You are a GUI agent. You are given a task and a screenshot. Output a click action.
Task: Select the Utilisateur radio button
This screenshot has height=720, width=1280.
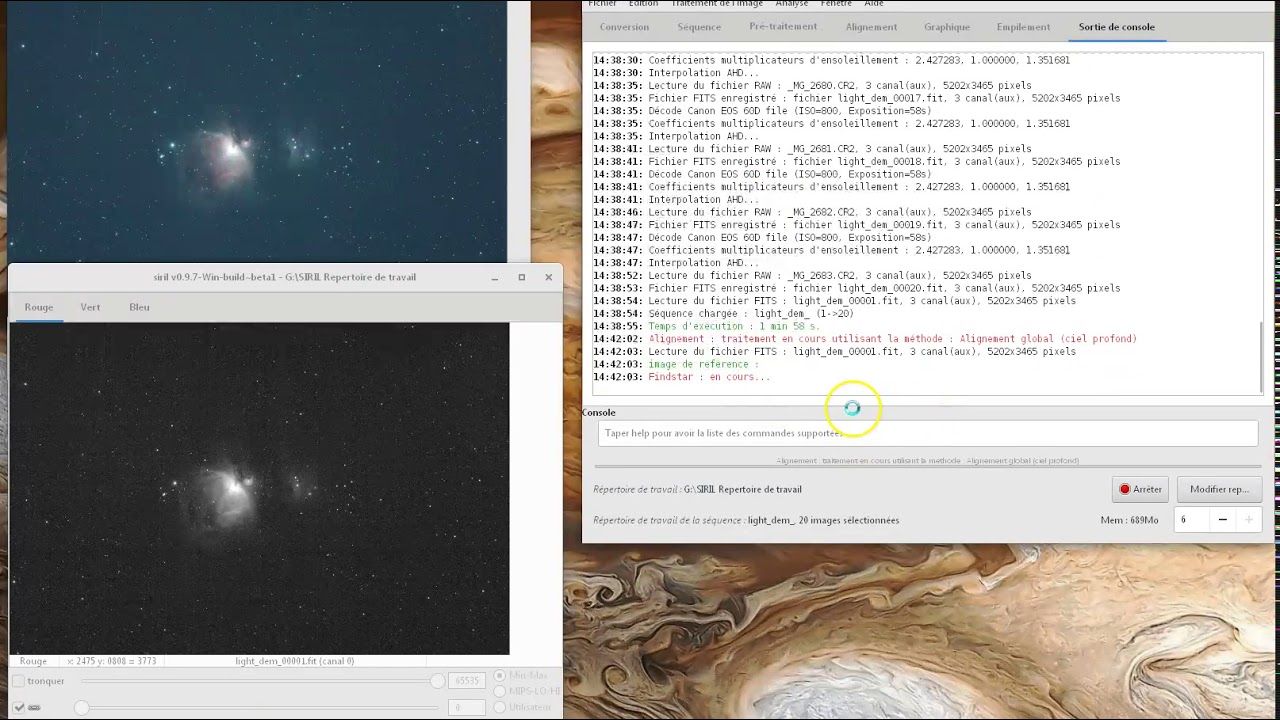[500, 707]
